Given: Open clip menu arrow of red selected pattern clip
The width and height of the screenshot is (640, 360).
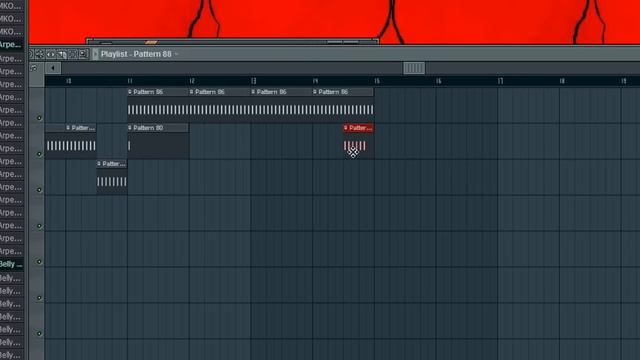Looking at the screenshot, I should pos(346,128).
